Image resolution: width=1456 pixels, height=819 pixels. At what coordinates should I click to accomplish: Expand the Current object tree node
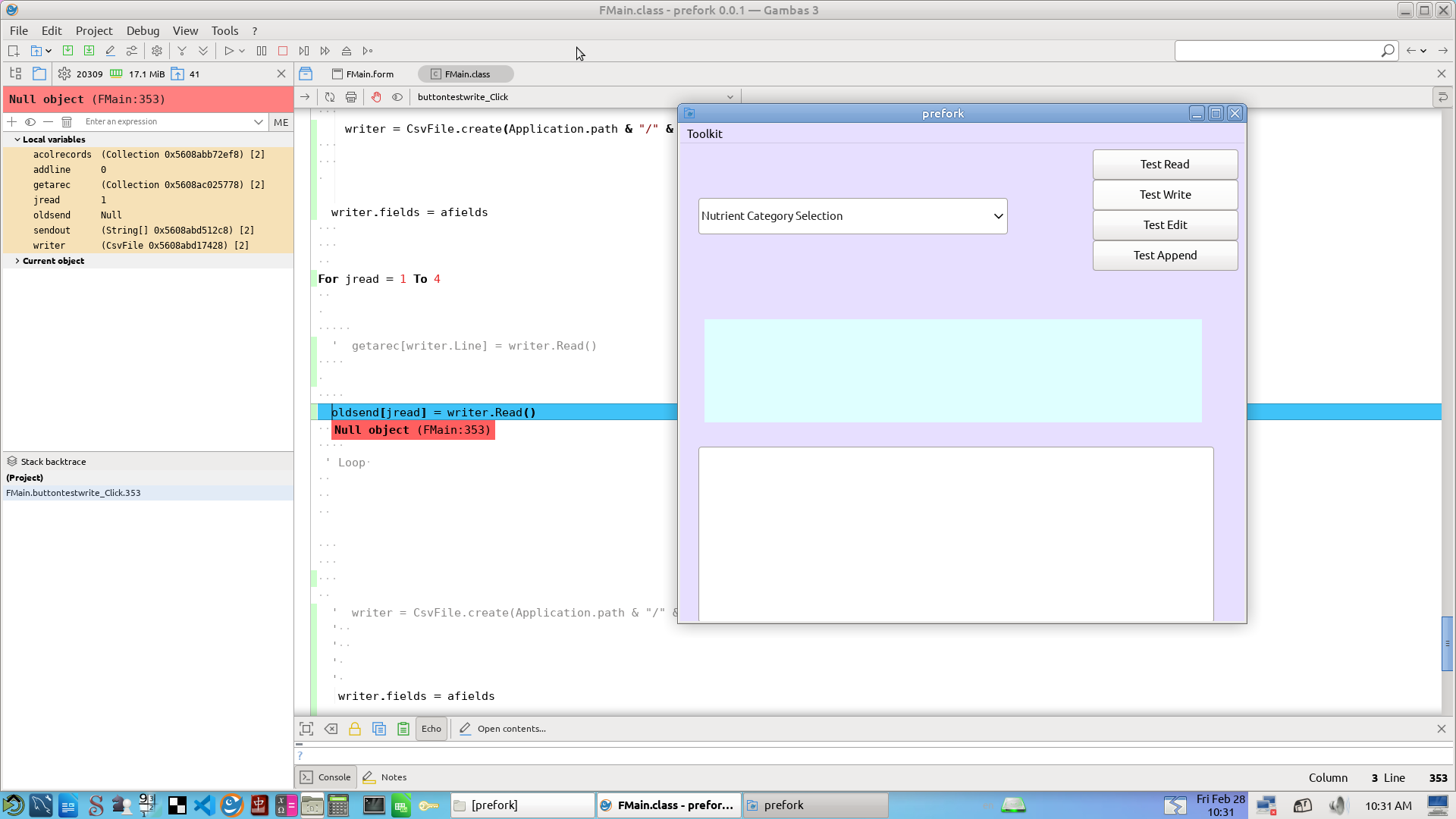tap(17, 261)
